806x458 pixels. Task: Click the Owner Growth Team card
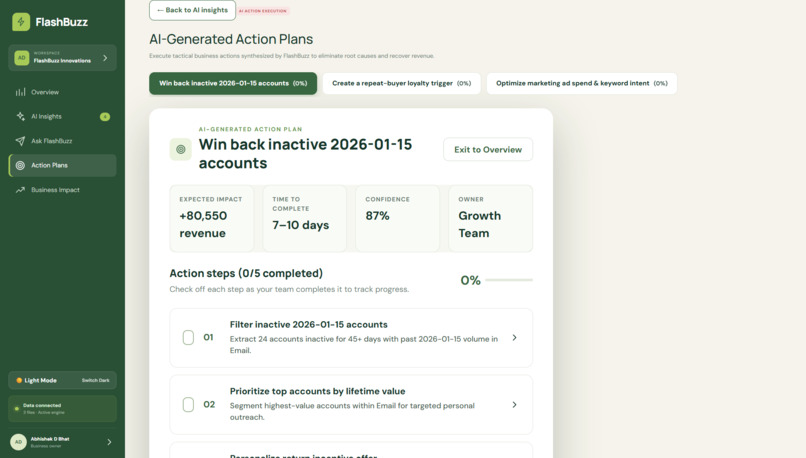tap(491, 218)
